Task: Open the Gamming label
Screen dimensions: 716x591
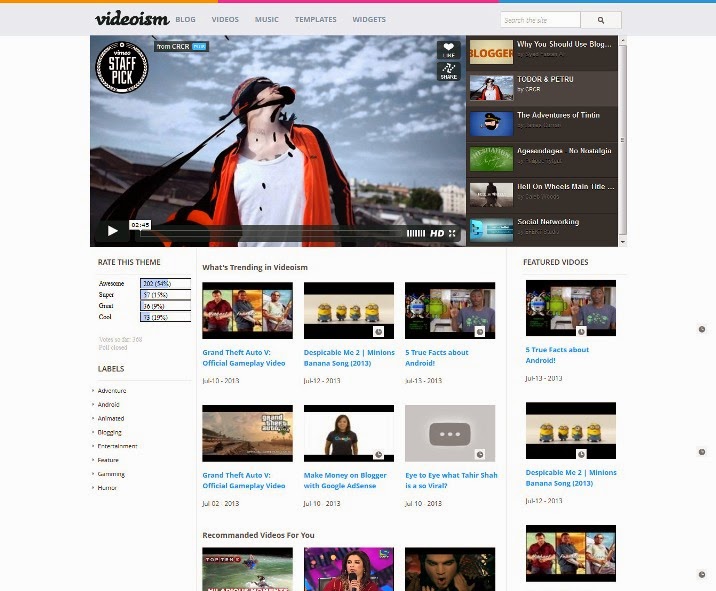Action: point(111,474)
